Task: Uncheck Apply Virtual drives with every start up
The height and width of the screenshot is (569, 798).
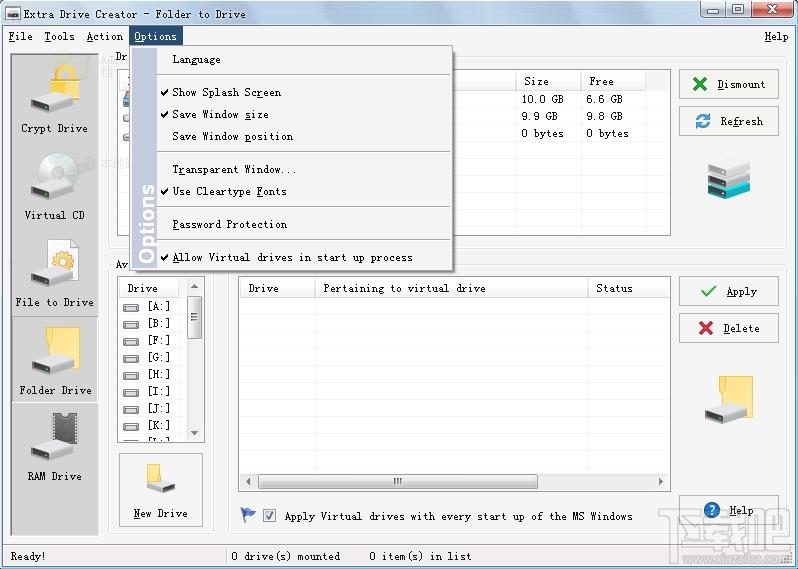Action: [269, 516]
